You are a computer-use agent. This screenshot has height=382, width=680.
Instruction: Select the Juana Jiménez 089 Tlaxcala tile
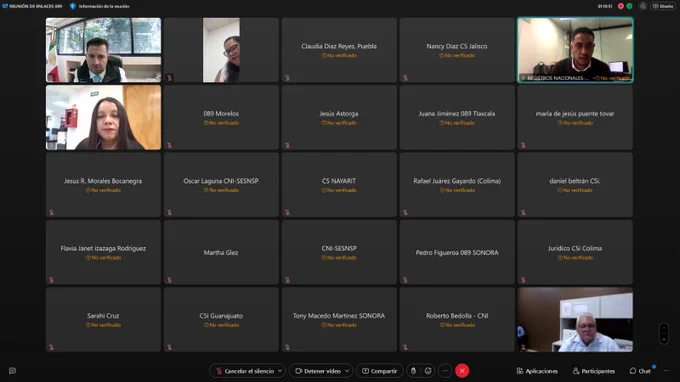point(457,117)
